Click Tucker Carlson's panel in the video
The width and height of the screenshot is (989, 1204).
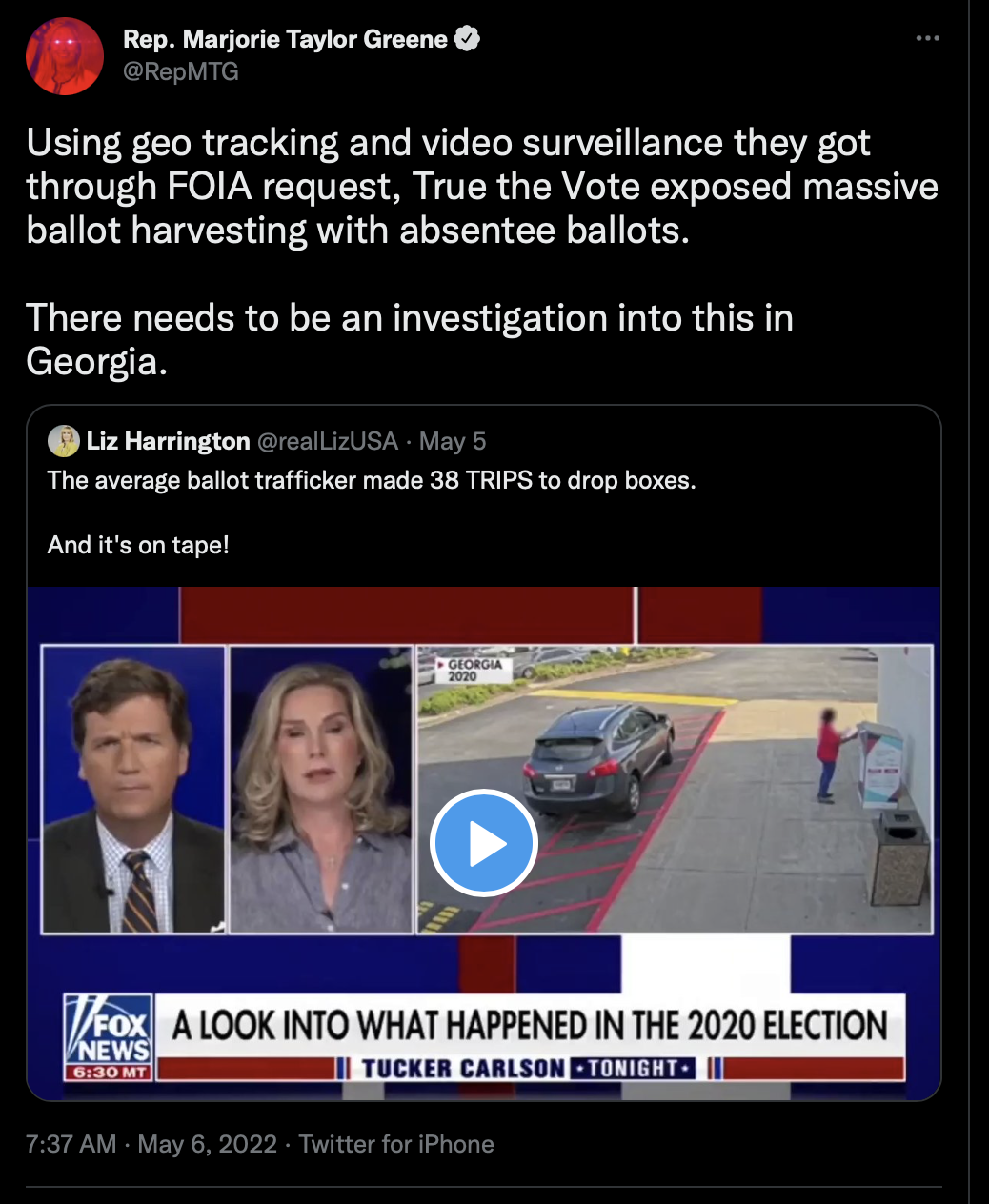click(x=133, y=789)
